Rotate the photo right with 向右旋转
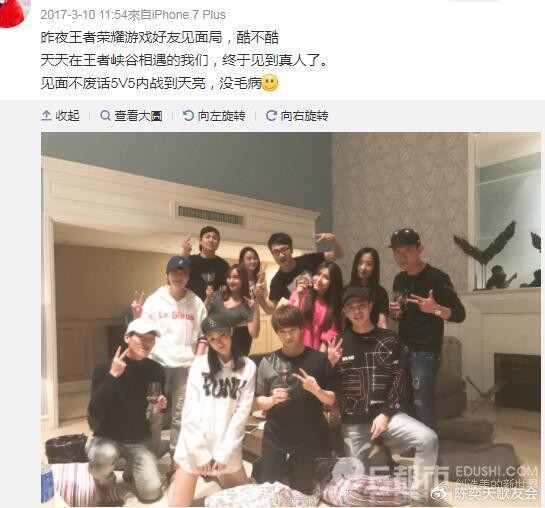 tap(297, 115)
